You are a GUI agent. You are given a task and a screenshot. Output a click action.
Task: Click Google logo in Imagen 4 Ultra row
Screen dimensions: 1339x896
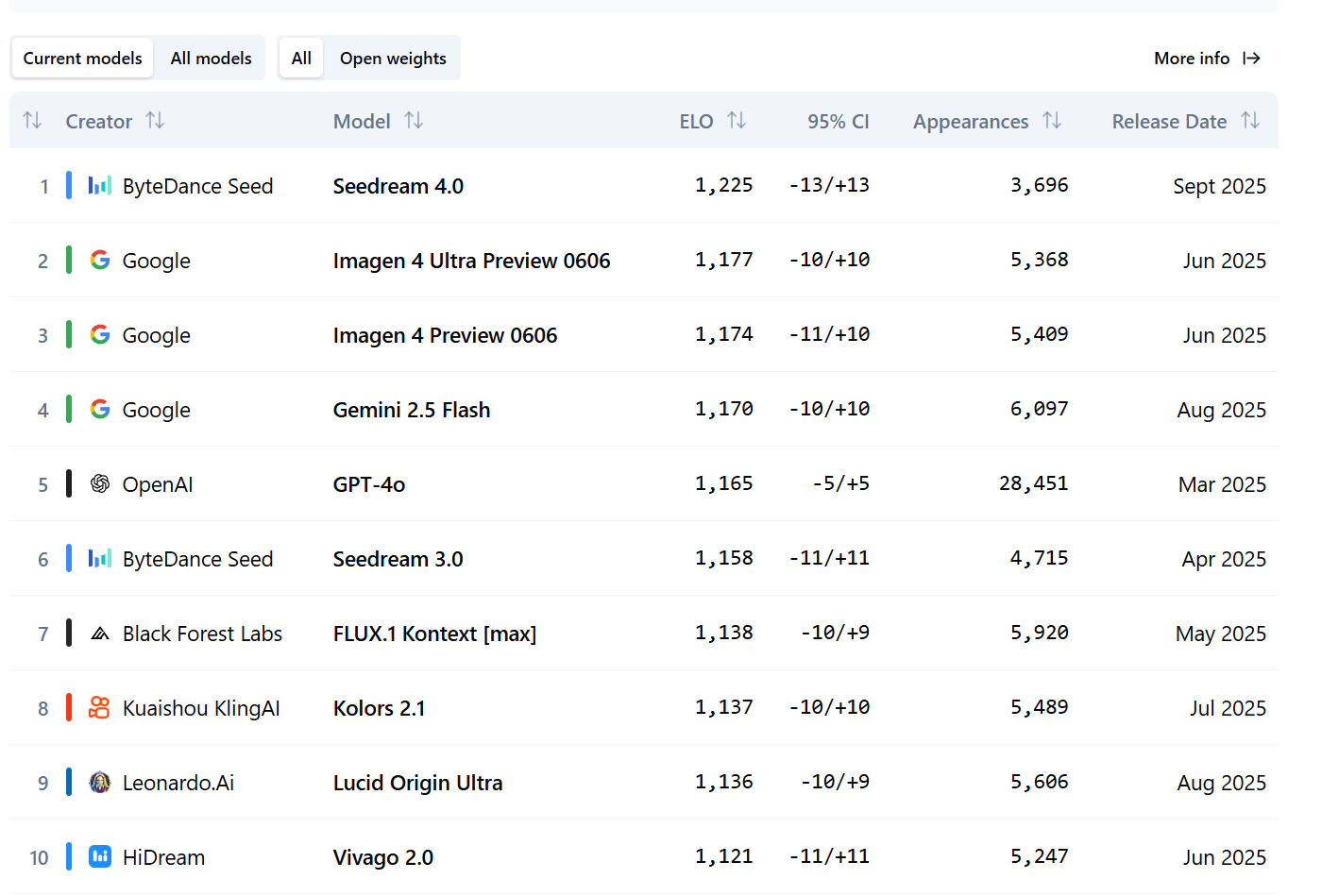100,260
